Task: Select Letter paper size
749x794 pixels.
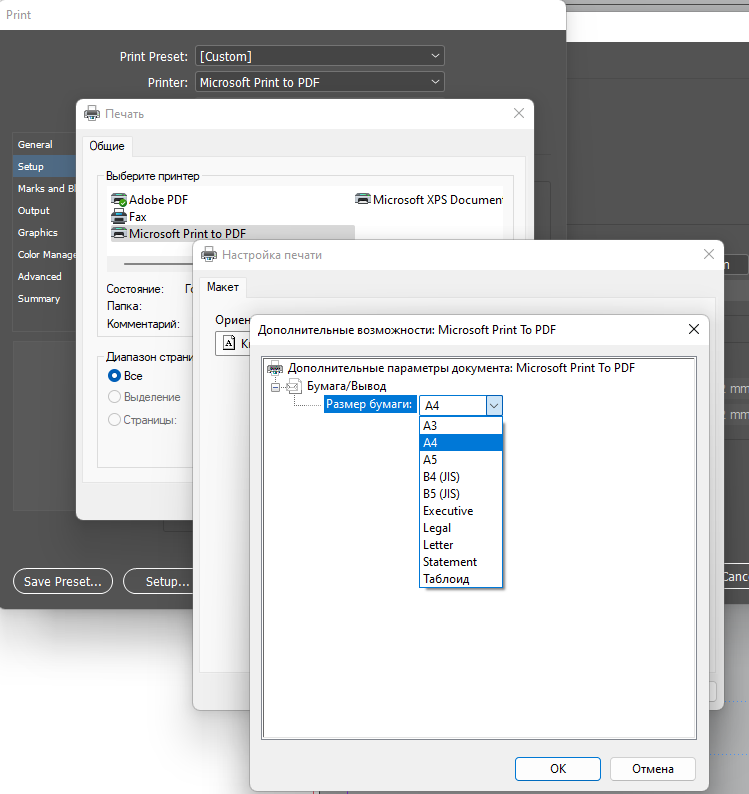Action: [461, 545]
